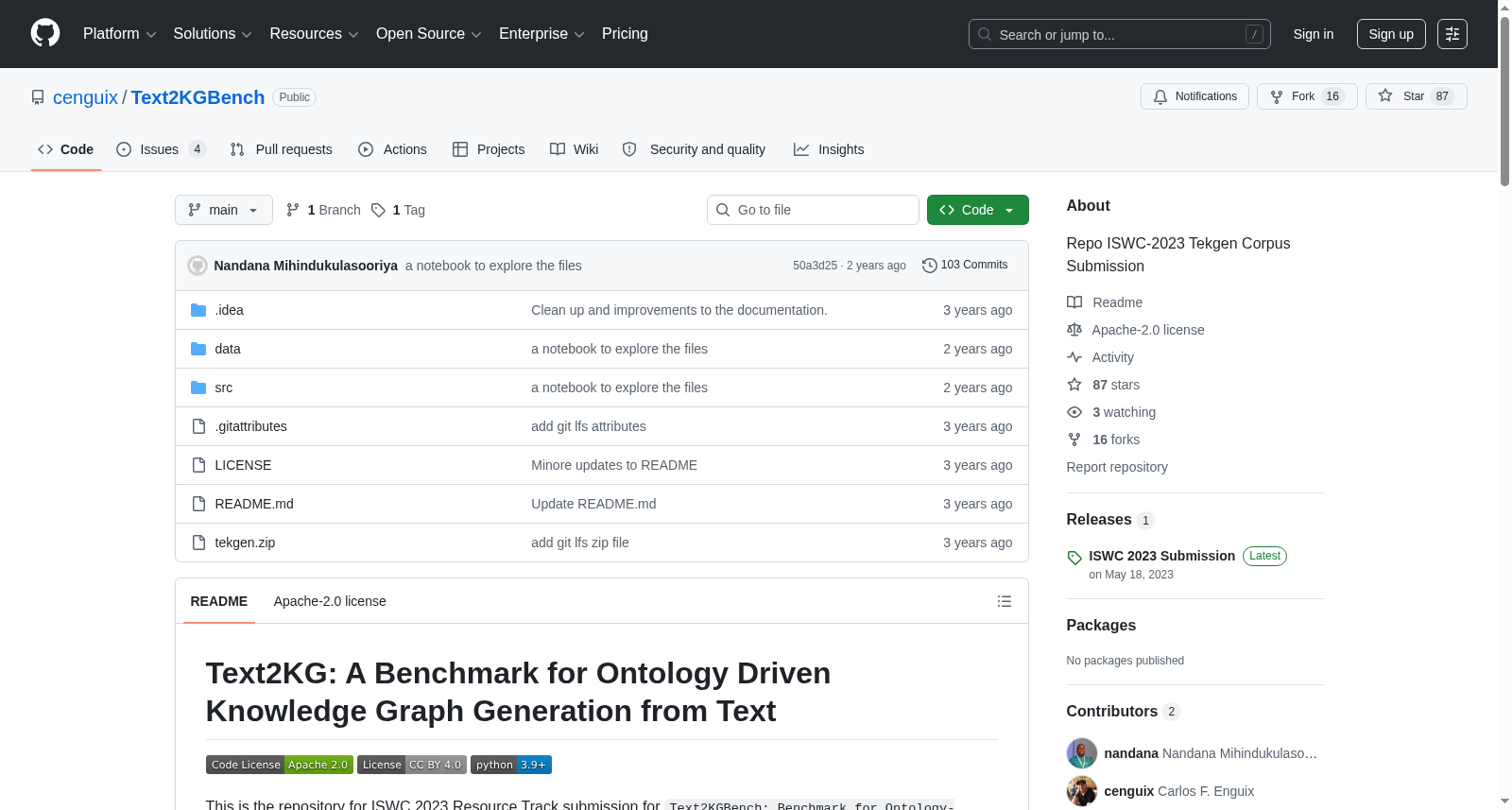
Task: Star the repository with the star icon
Action: (x=1385, y=95)
